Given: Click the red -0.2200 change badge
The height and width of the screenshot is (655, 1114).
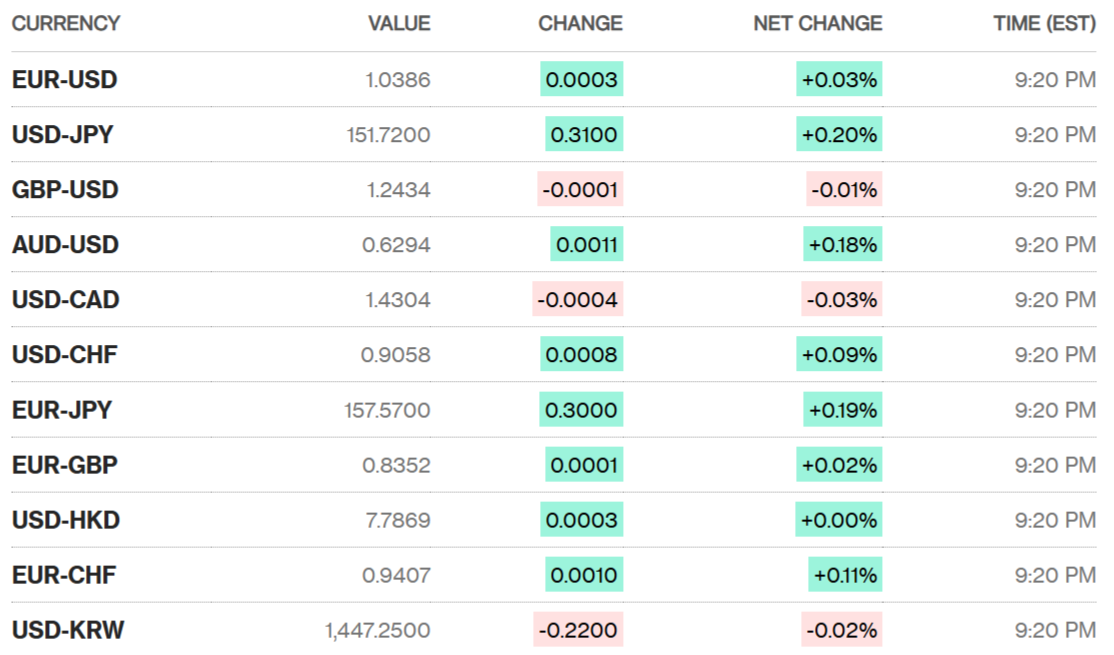Looking at the screenshot, I should 578,630.
